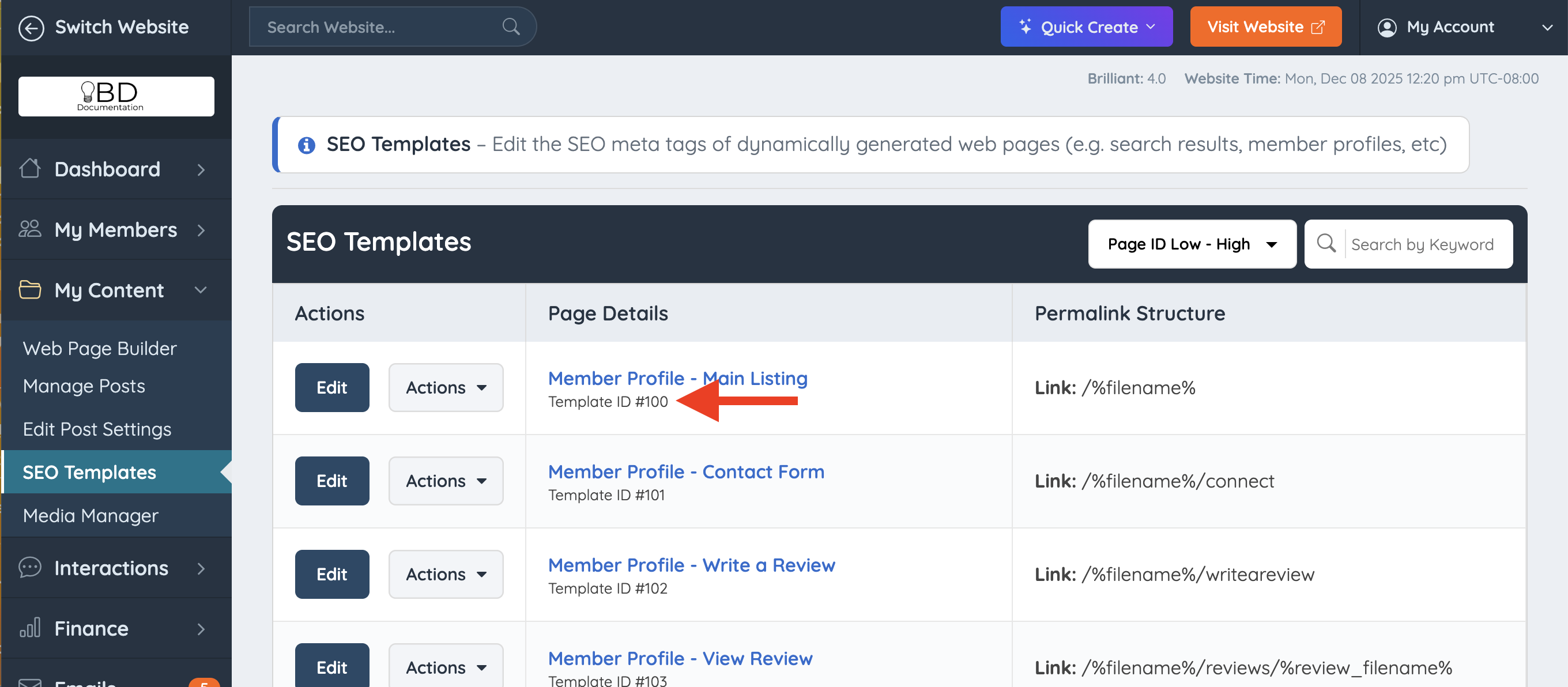Select Media Manager menu item
The height and width of the screenshot is (687, 1568).
click(91, 515)
